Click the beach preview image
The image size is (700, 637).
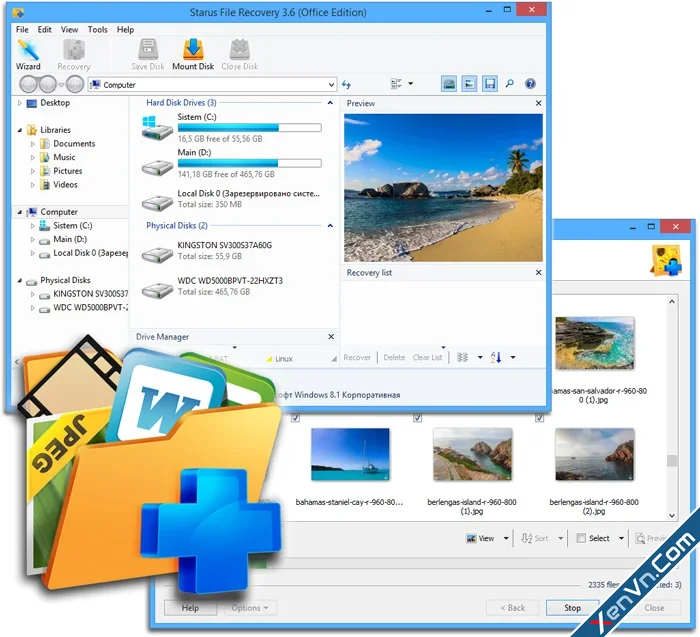(443, 187)
